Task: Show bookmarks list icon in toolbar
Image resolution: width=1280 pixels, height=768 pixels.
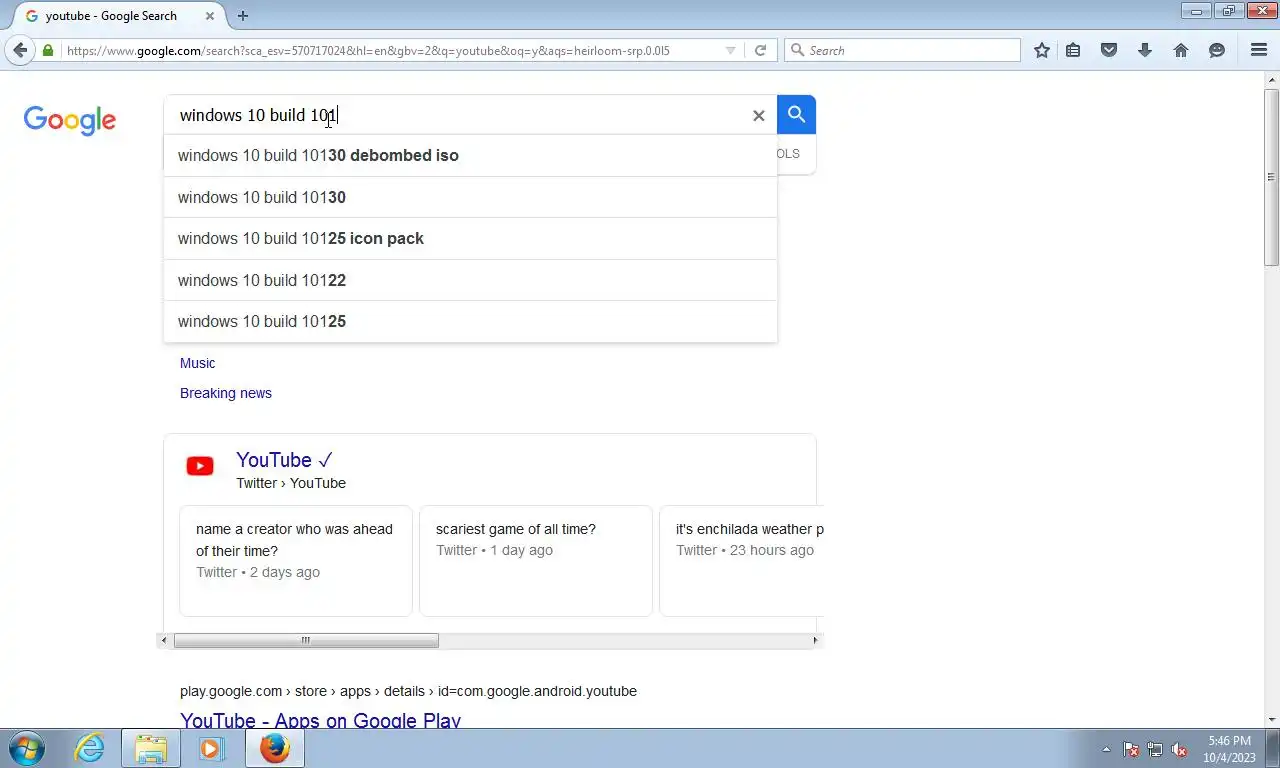Action: [1073, 50]
